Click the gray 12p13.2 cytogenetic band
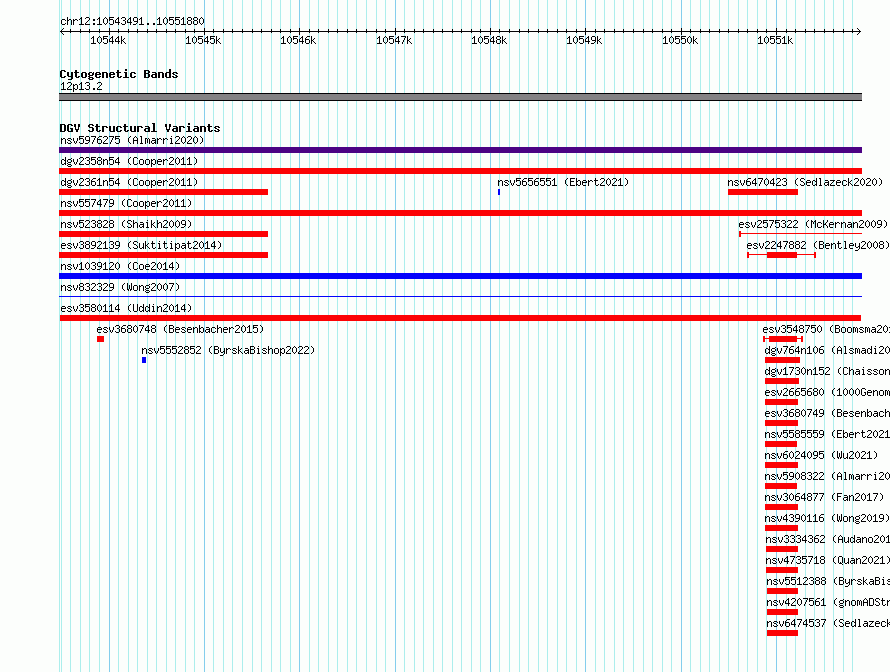Image resolution: width=890 pixels, height=672 pixels. [x=460, y=97]
